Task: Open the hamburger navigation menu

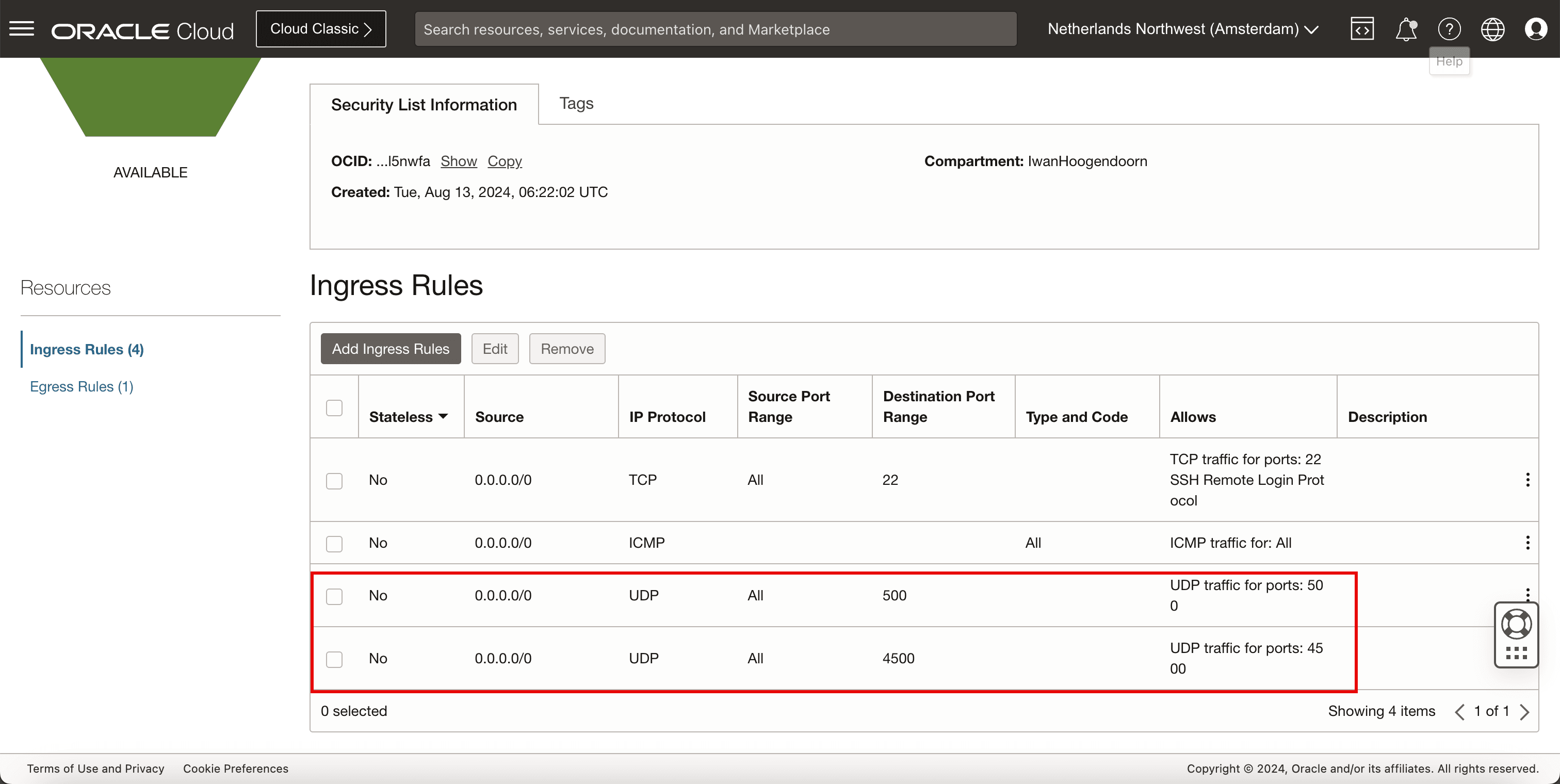Action: [x=22, y=28]
